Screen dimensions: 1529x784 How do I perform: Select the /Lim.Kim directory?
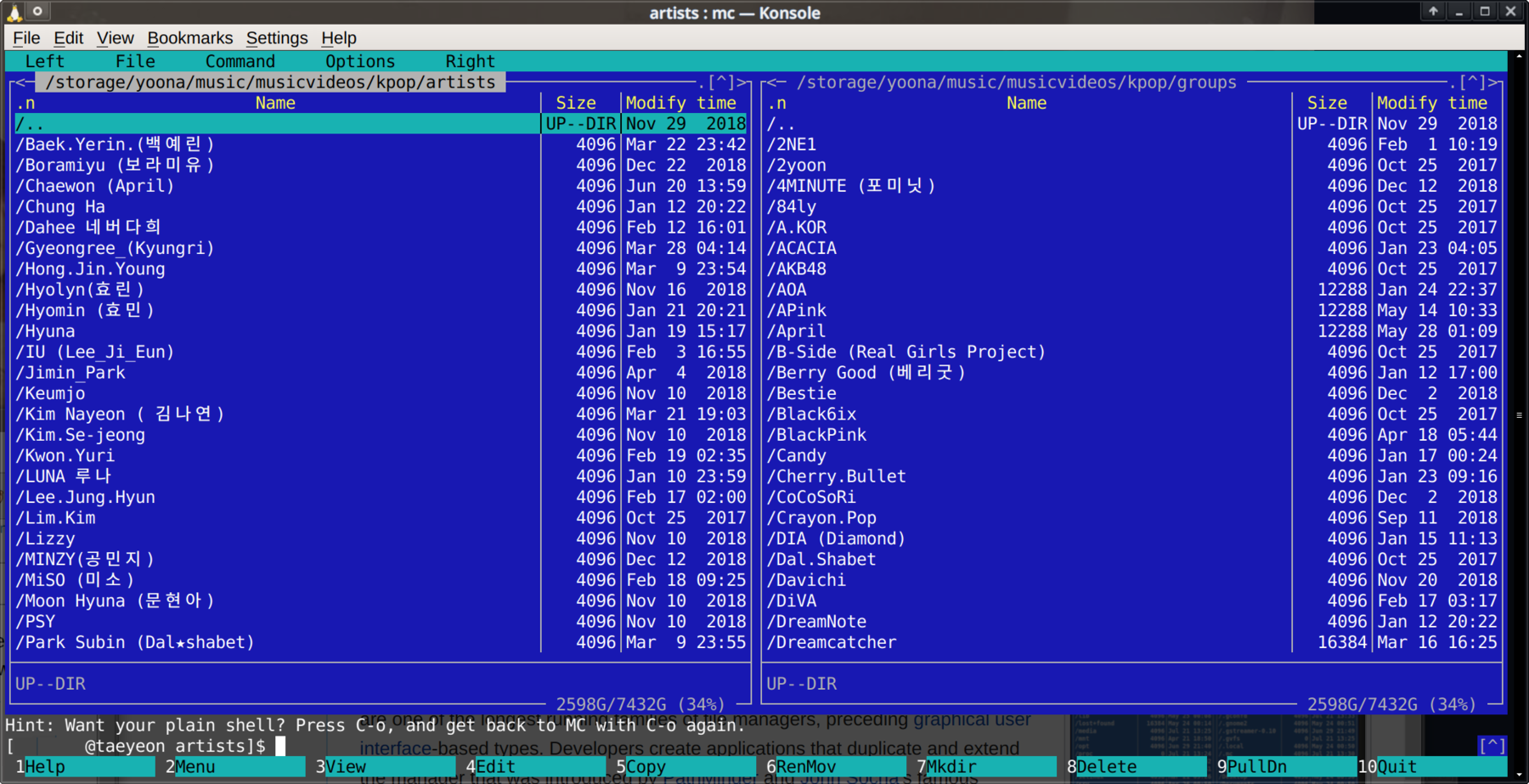pyautogui.click(x=55, y=518)
